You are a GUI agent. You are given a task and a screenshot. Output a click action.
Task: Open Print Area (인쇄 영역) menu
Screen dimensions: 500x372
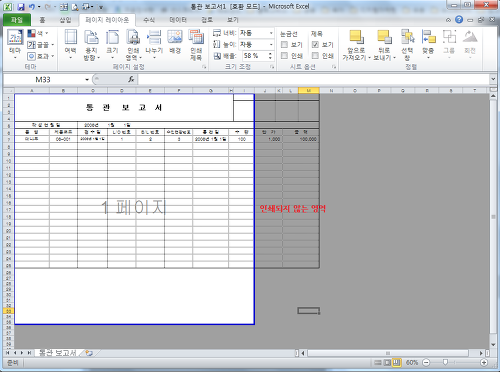133,45
